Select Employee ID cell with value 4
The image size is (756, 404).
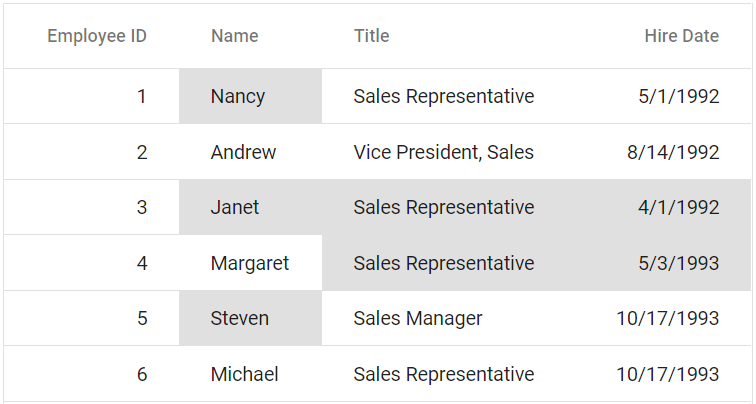point(142,263)
